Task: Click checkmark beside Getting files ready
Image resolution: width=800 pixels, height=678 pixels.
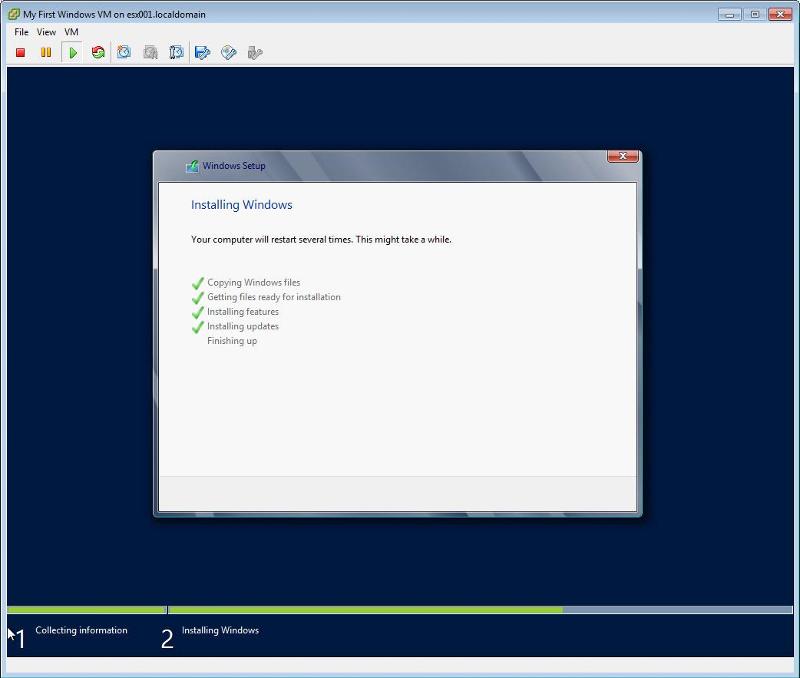Action: coord(198,297)
